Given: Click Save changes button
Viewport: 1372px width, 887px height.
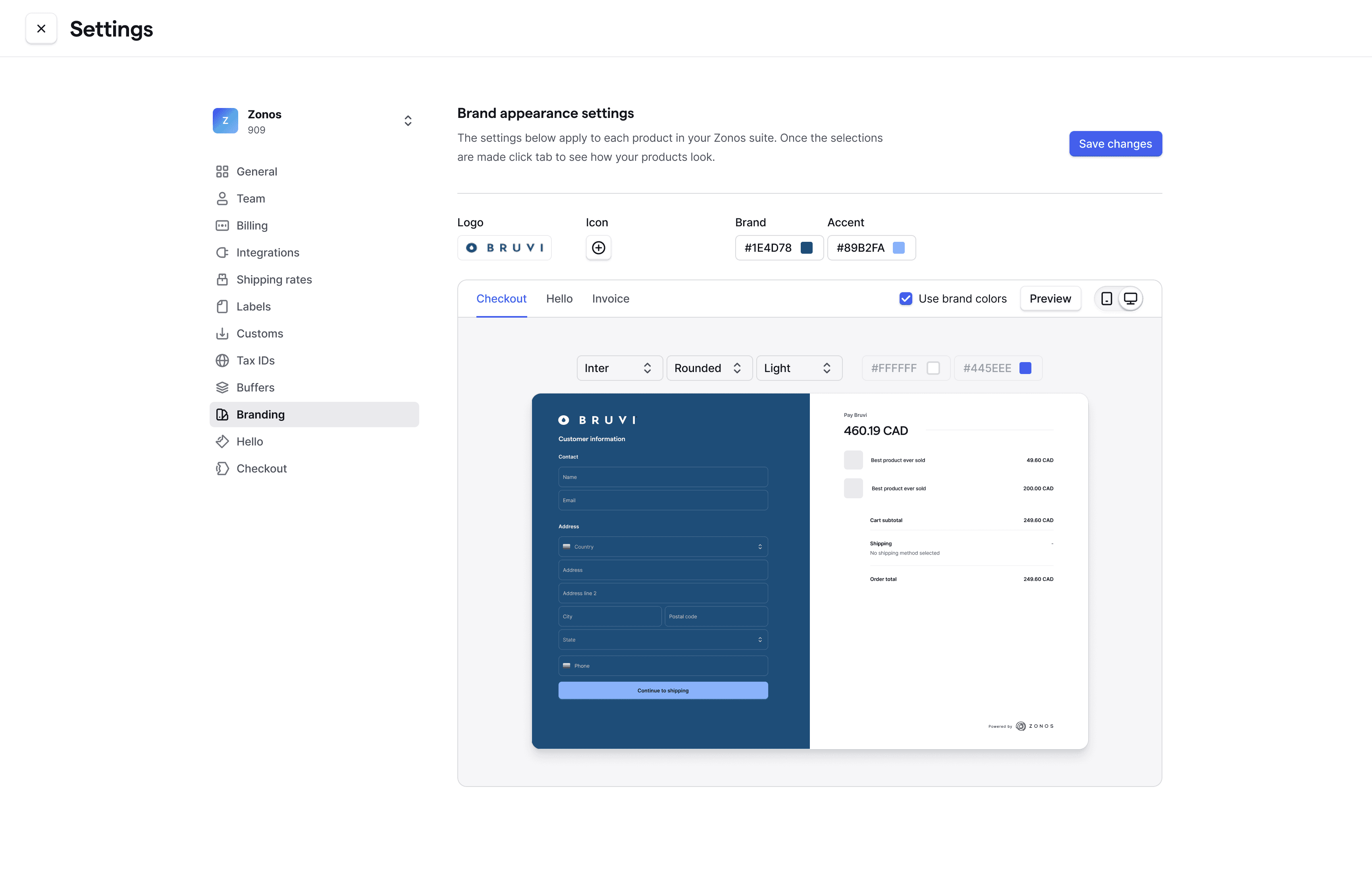Looking at the screenshot, I should pos(1115,143).
